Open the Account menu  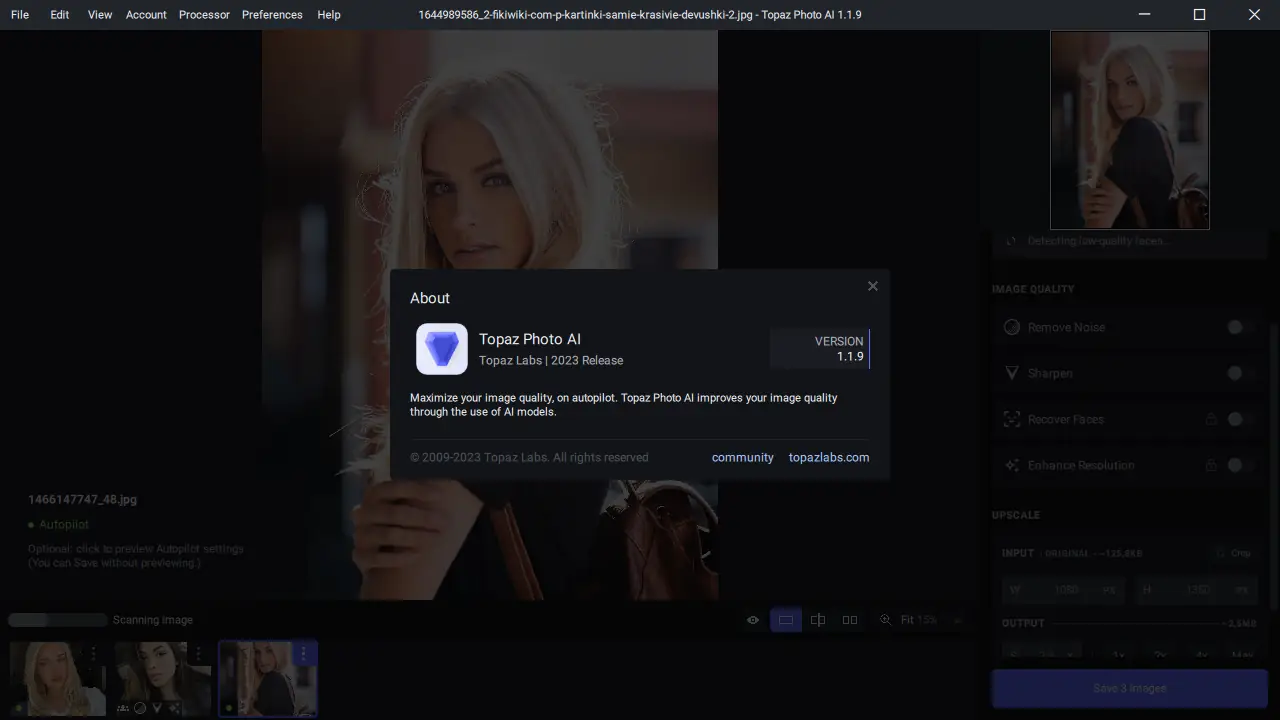146,15
